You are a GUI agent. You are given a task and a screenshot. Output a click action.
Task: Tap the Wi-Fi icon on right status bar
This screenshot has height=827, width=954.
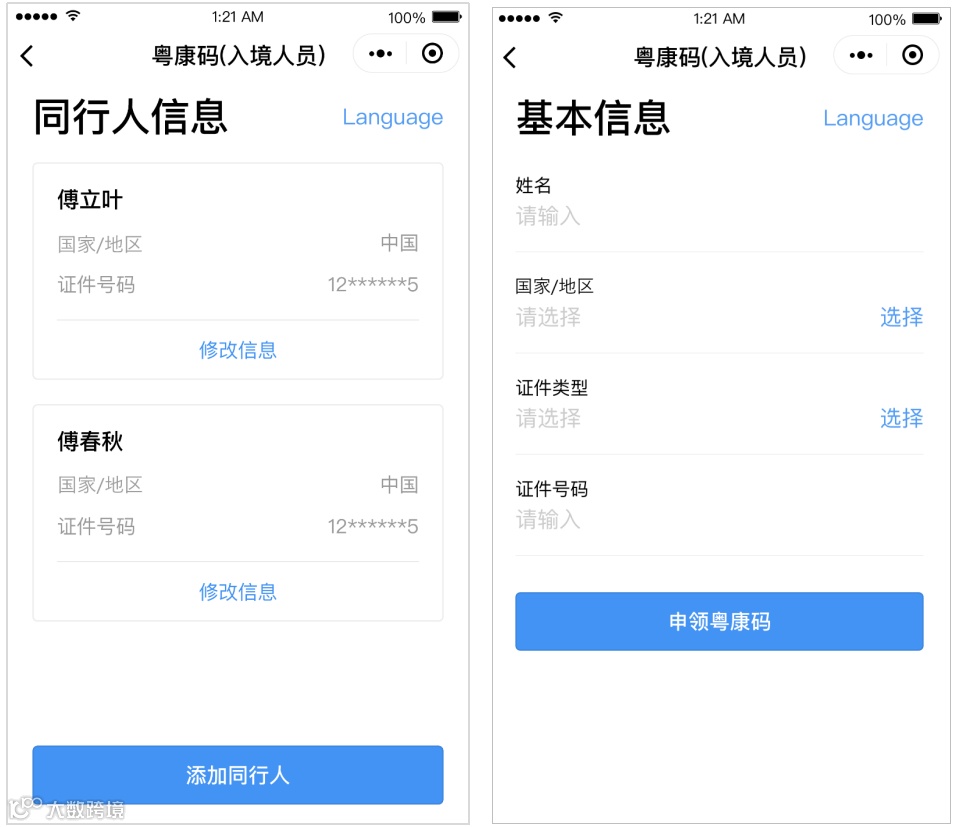555,18
